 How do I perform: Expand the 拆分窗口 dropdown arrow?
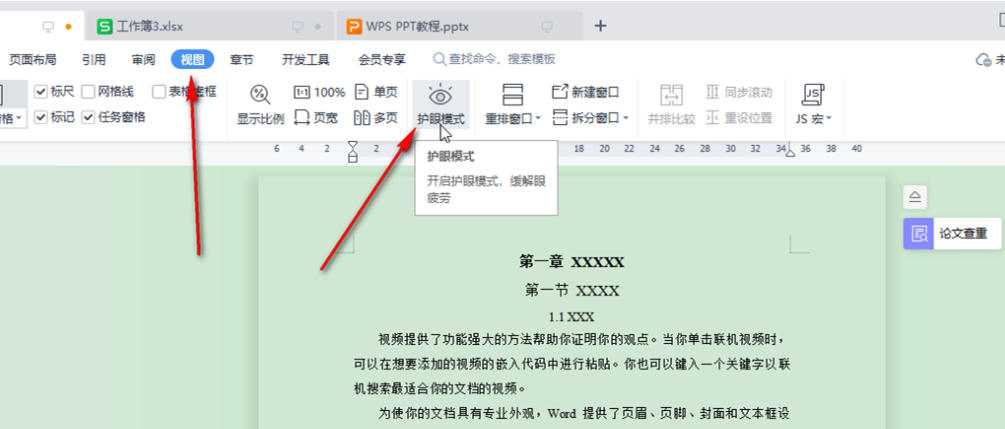pyautogui.click(x=626, y=118)
